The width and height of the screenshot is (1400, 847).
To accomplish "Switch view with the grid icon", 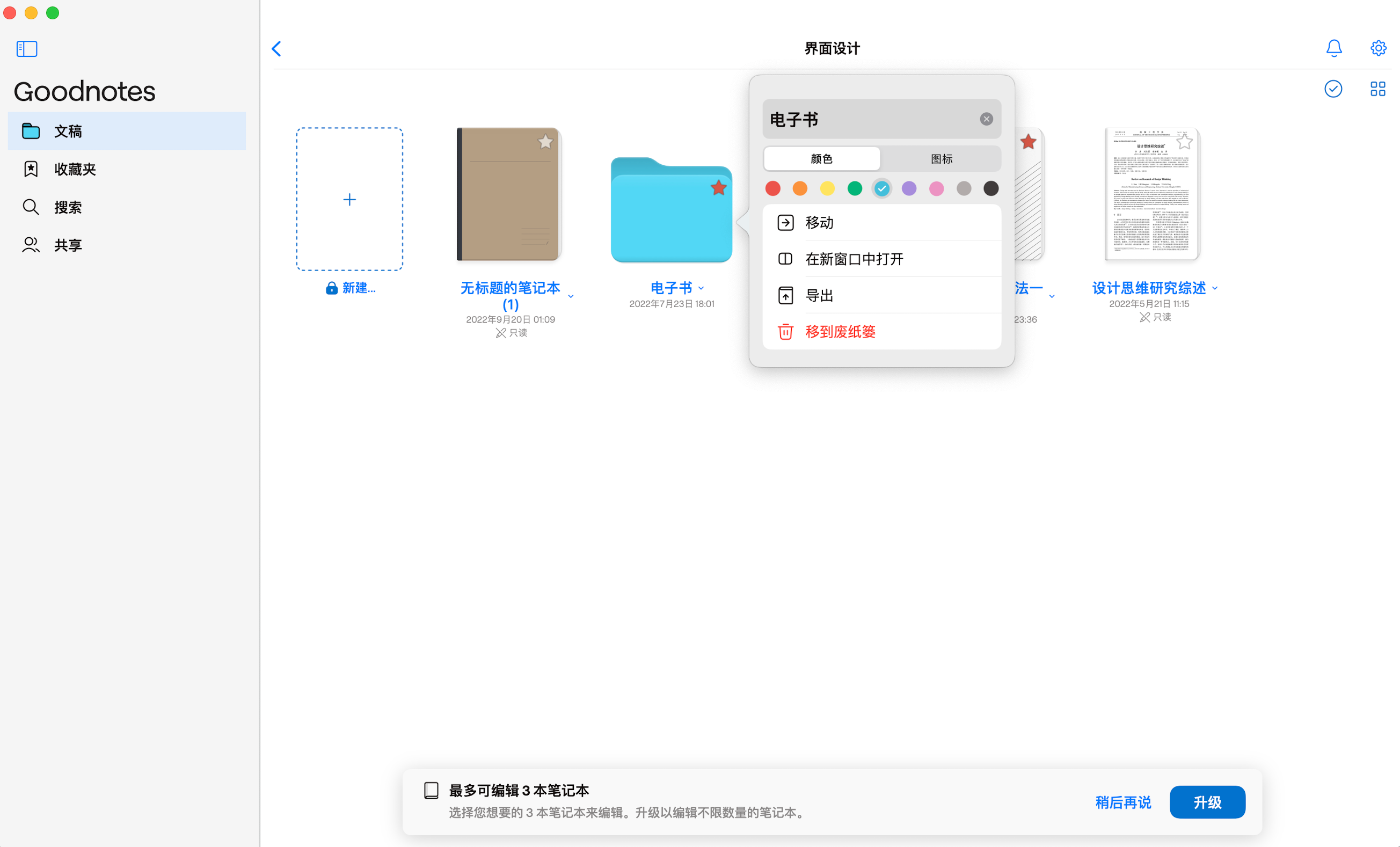I will coord(1378,89).
